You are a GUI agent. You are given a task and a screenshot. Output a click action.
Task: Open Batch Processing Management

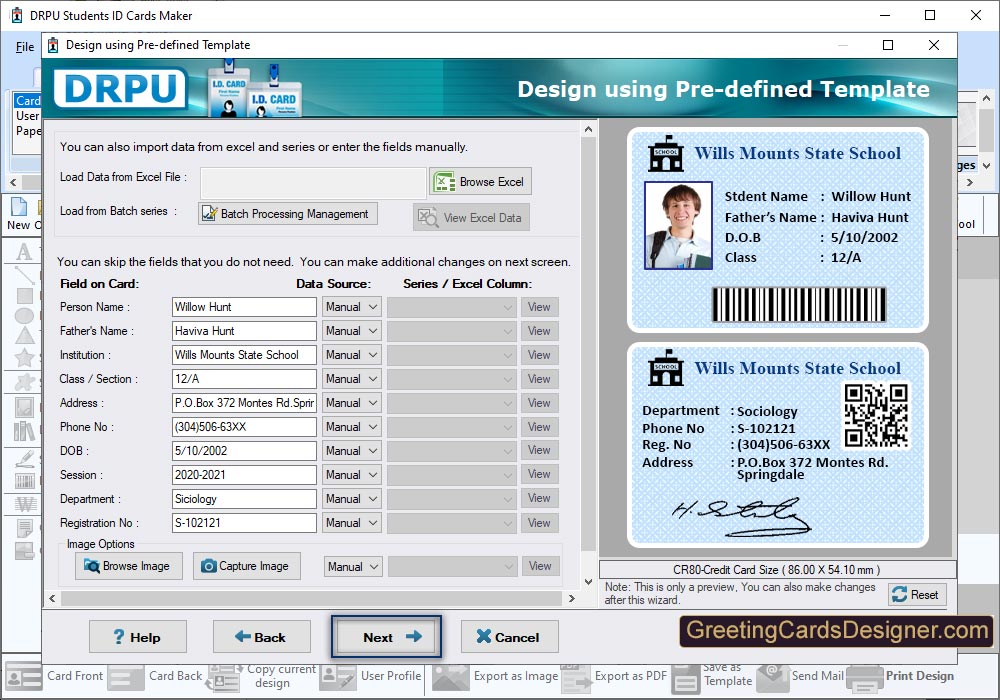point(288,214)
